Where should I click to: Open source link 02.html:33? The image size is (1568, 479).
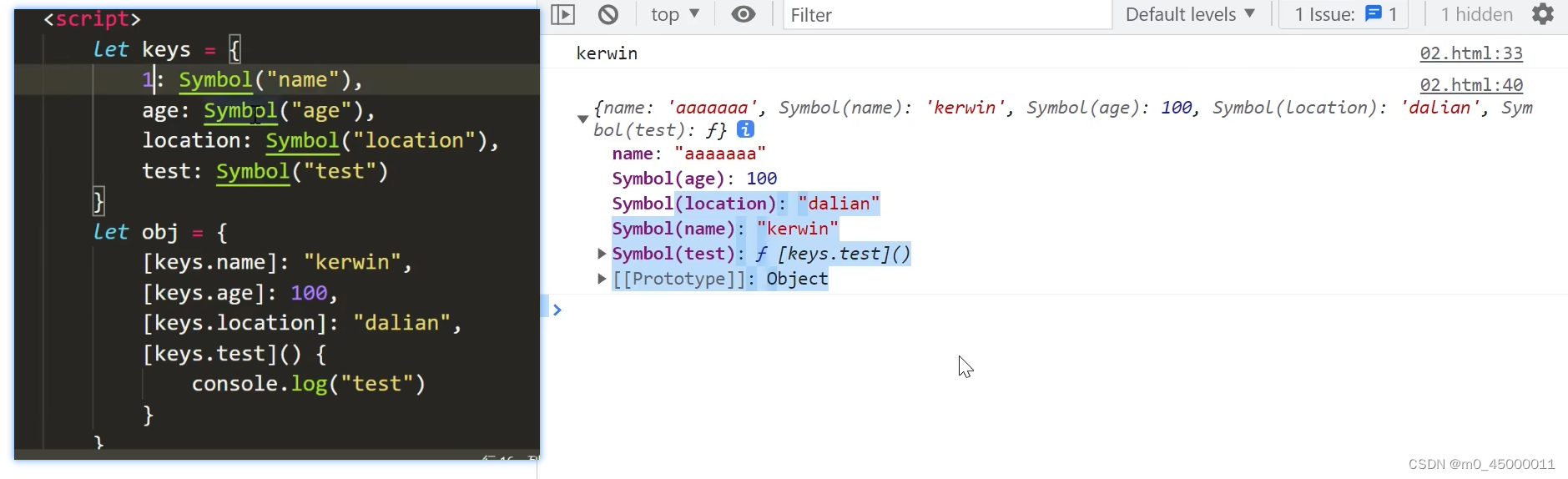click(x=1471, y=53)
